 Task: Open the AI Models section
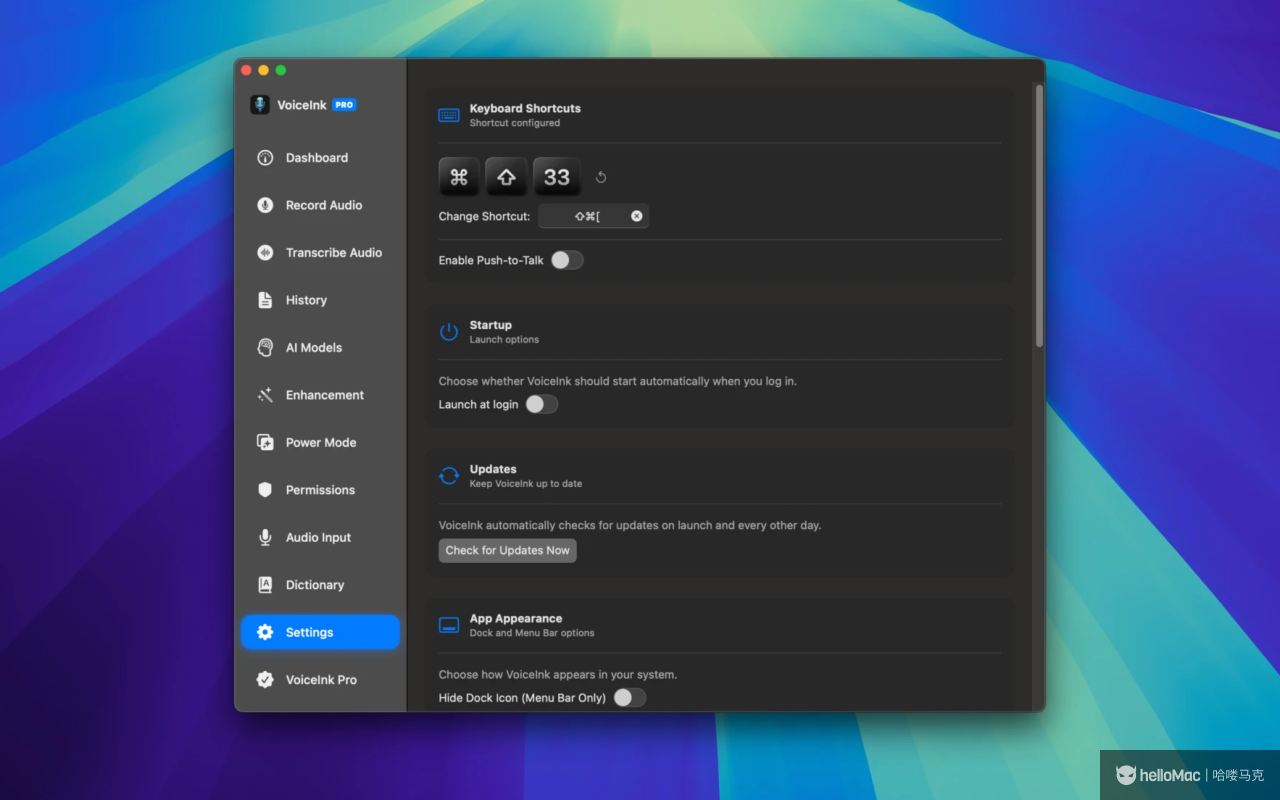coord(320,348)
